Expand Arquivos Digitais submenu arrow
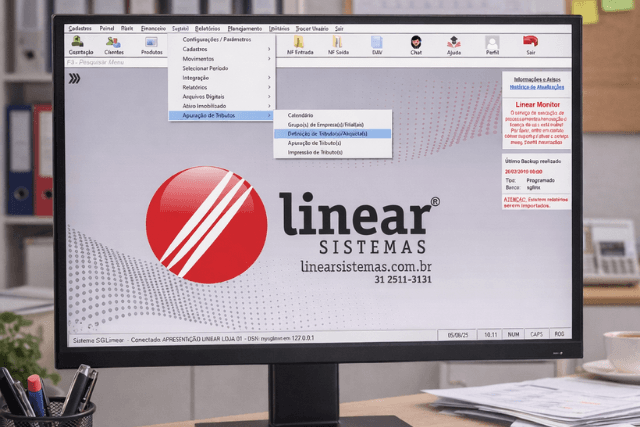Screen dimensions: 640x427 tap(269, 96)
